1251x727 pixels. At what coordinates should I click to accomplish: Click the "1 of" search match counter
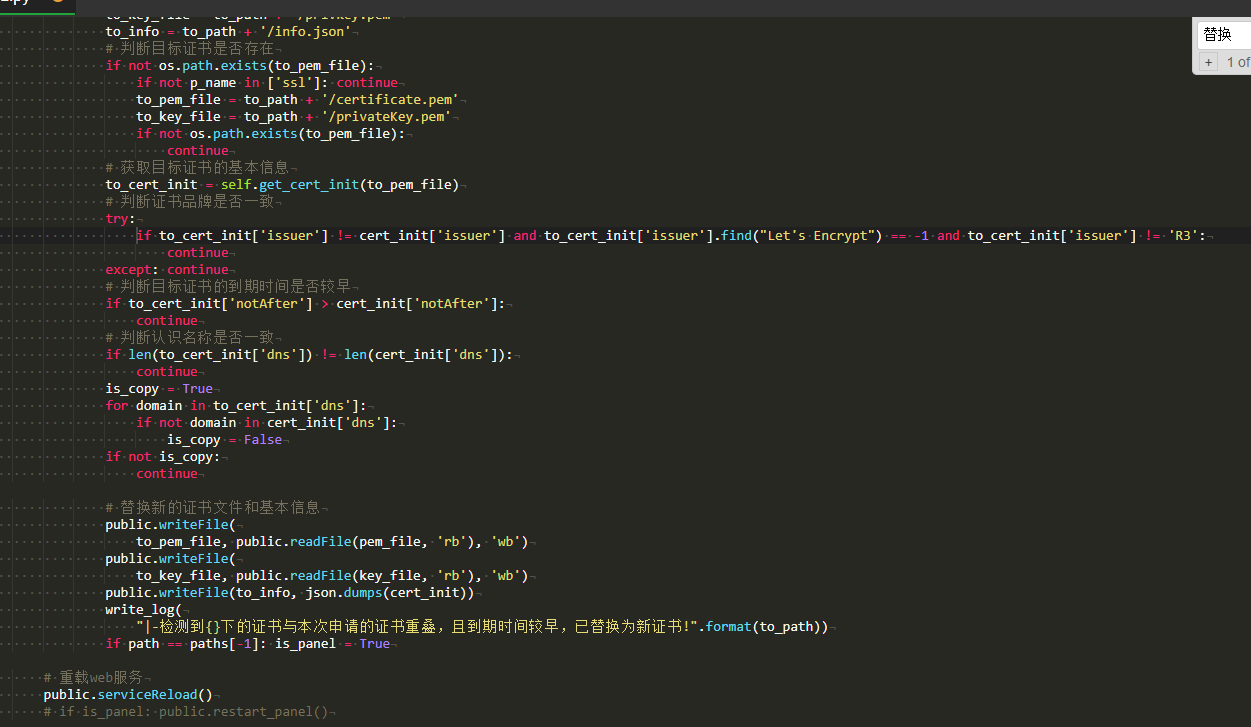coord(1238,62)
